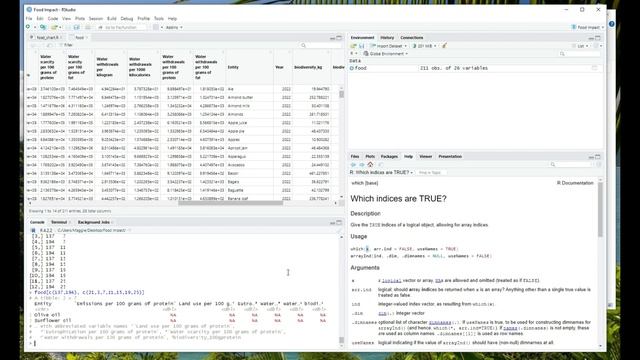This screenshot has height=360, width=640.
Task: Click the table view icon next to food
Action: (x=594, y=68)
